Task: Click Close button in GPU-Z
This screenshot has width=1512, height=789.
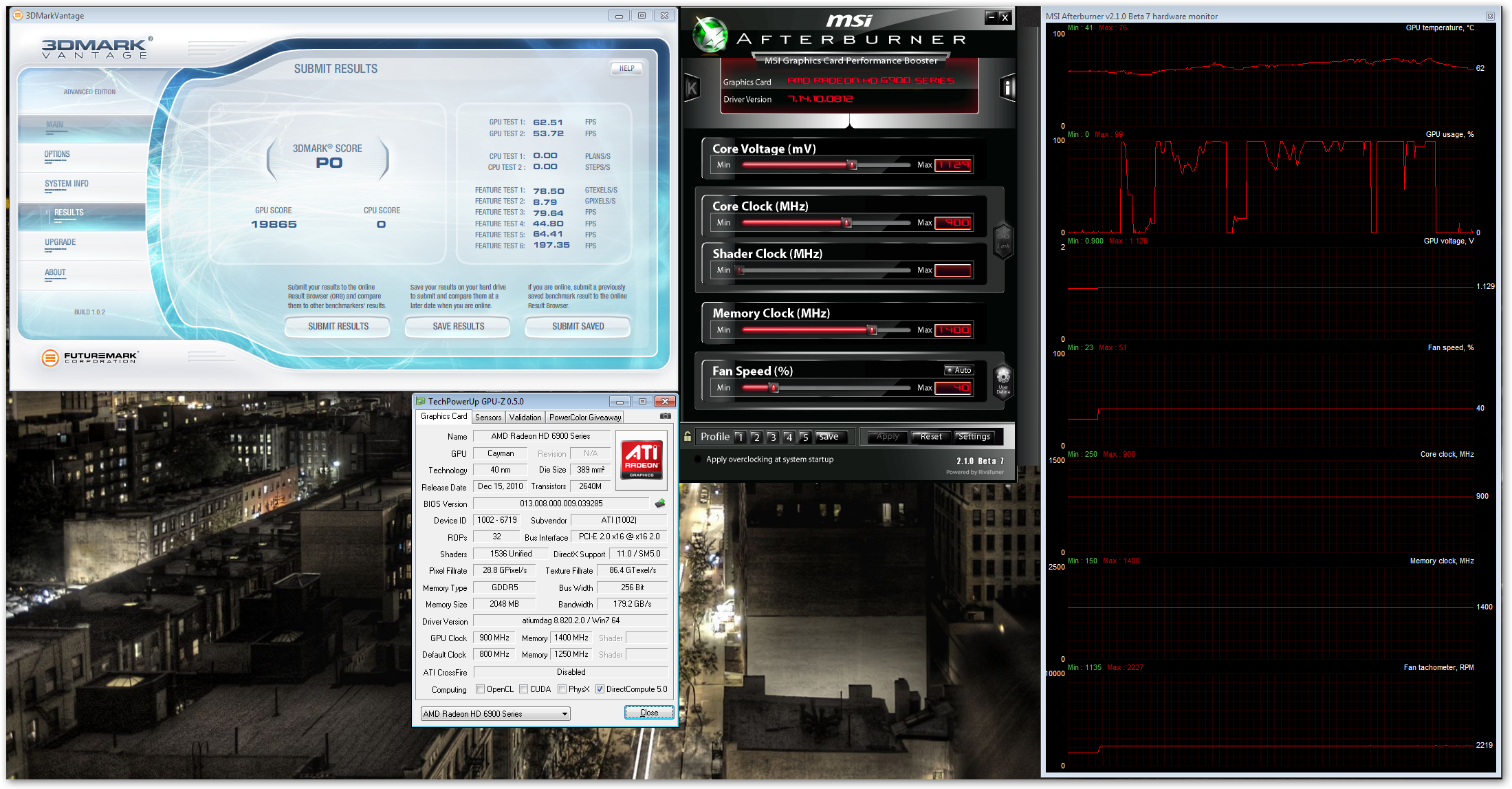Action: coord(649,713)
